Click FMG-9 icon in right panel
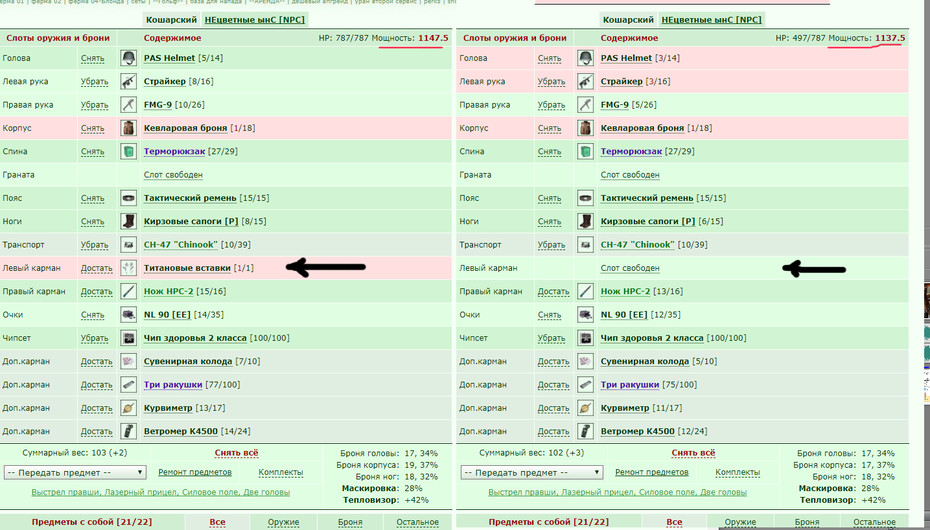This screenshot has height=530, width=930. point(585,105)
